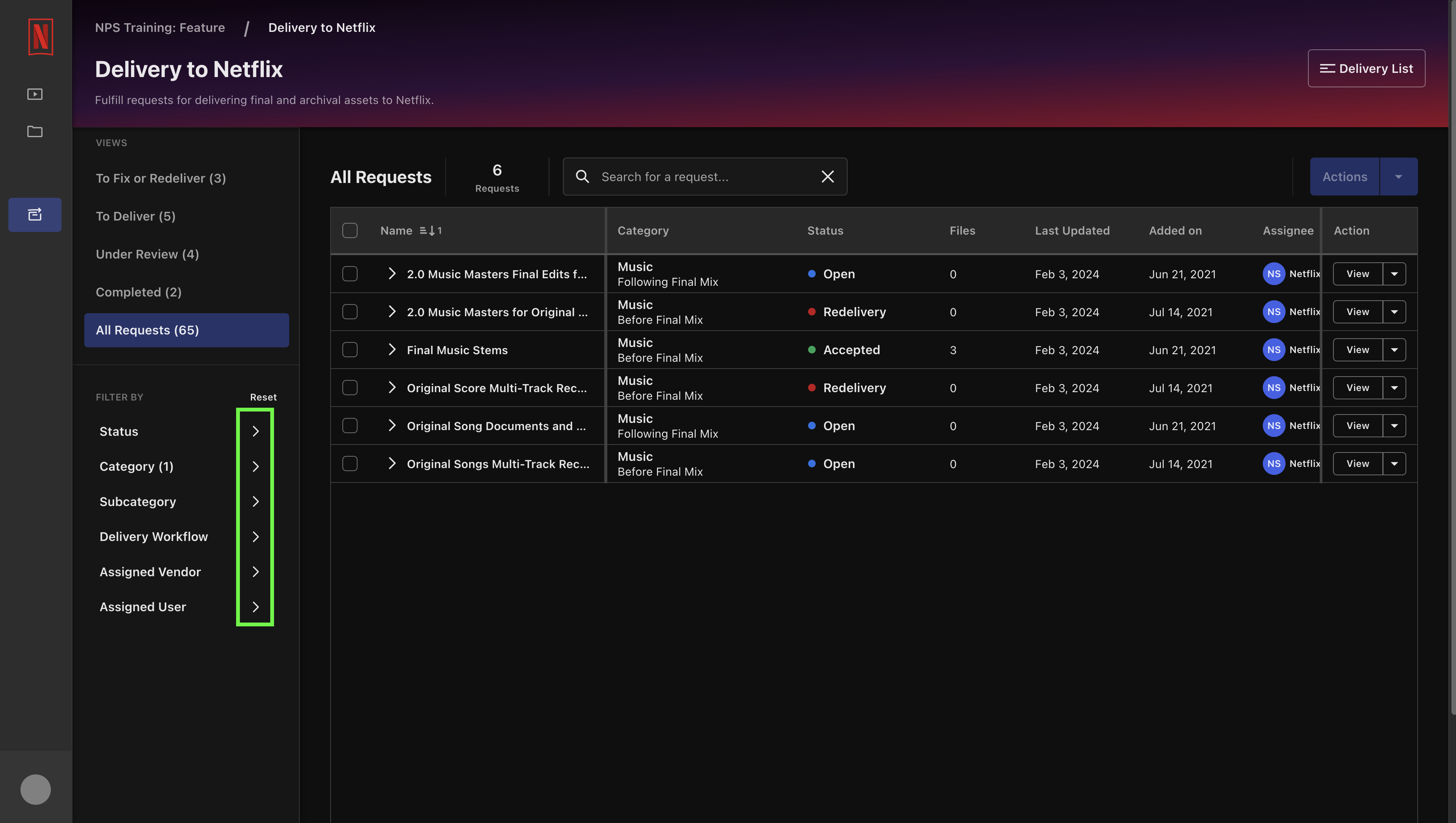1456x823 pixels.
Task: Switch to To Deliver (5) view
Action: [186, 216]
